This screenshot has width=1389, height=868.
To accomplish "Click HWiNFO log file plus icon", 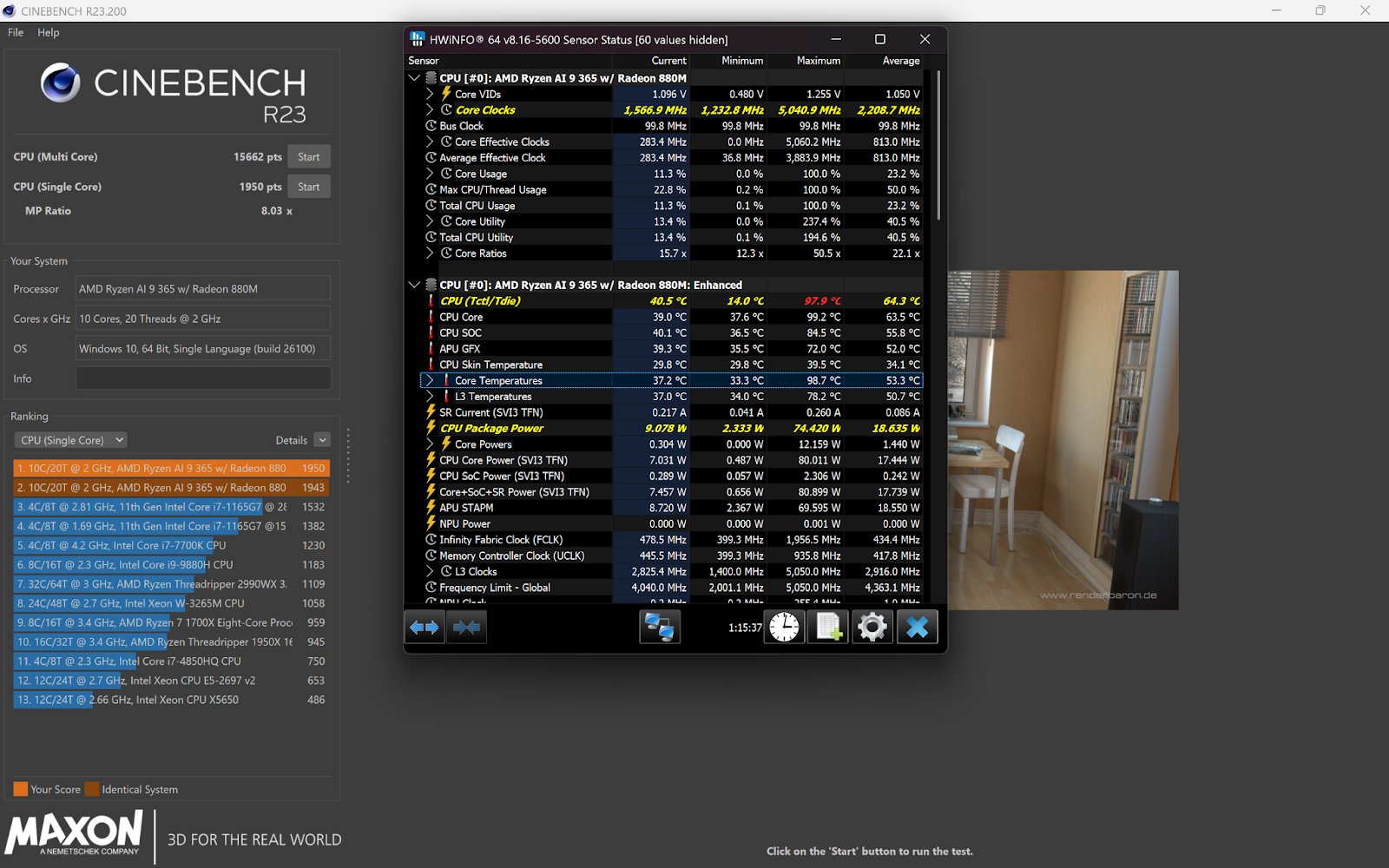I will click(828, 627).
